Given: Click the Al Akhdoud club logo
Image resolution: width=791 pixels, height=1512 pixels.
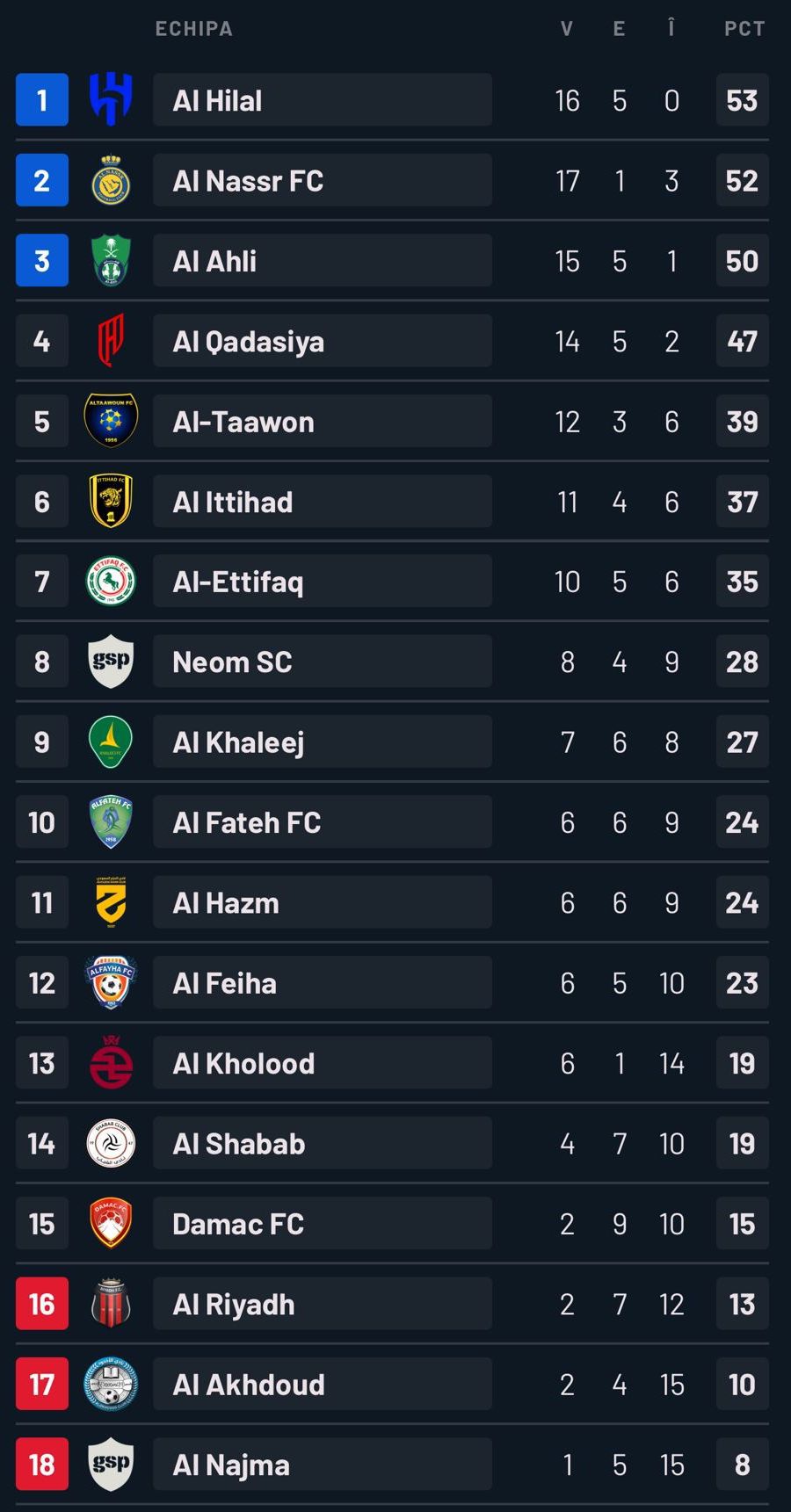Looking at the screenshot, I should pyautogui.click(x=112, y=1384).
